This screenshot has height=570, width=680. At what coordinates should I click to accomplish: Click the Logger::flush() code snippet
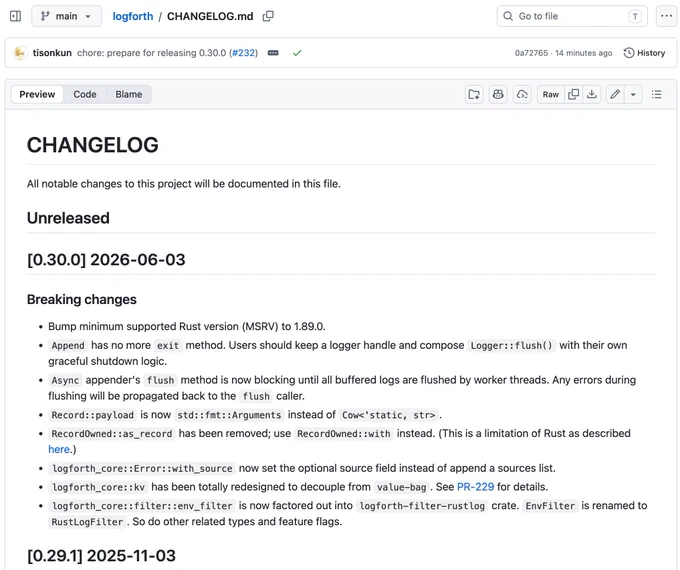512,346
